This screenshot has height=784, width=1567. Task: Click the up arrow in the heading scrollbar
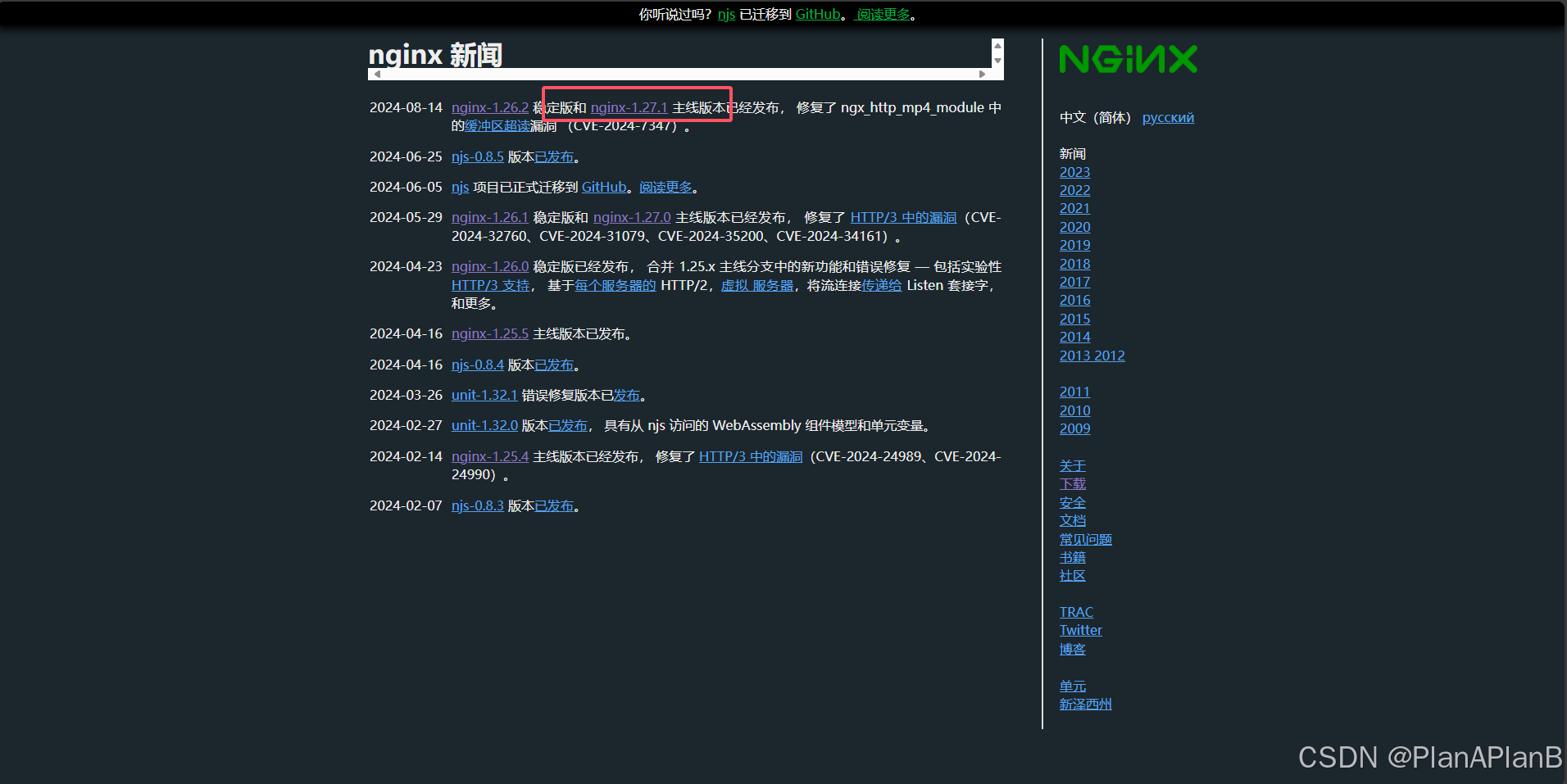coord(997,46)
